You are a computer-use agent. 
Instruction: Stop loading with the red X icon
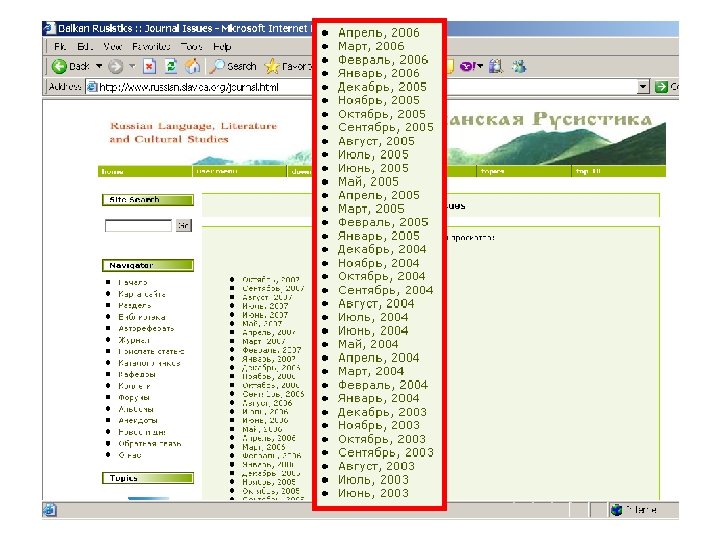(x=149, y=67)
